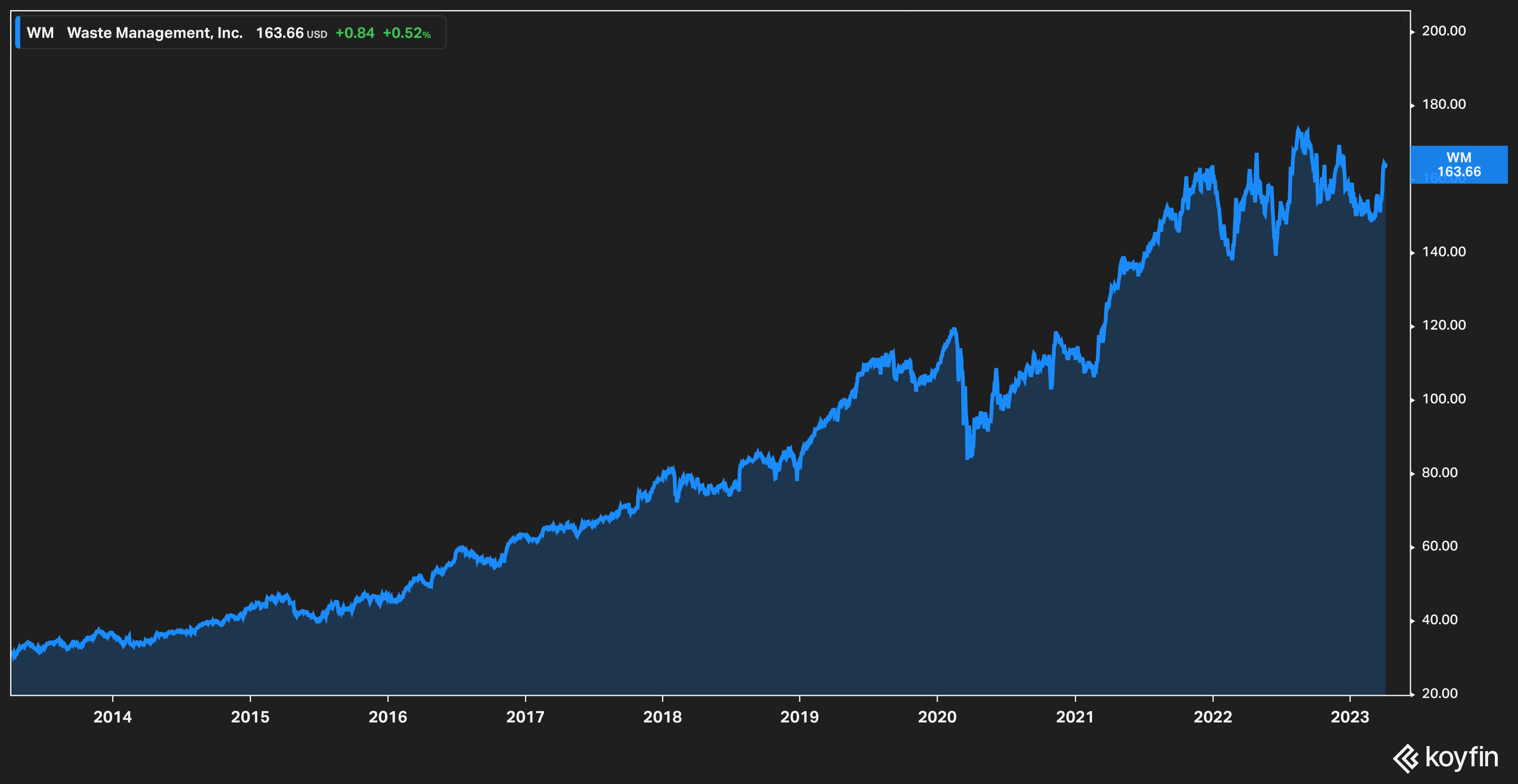Open Waste Management, Inc. company name
This screenshot has height=784, width=1518.
coord(156,33)
